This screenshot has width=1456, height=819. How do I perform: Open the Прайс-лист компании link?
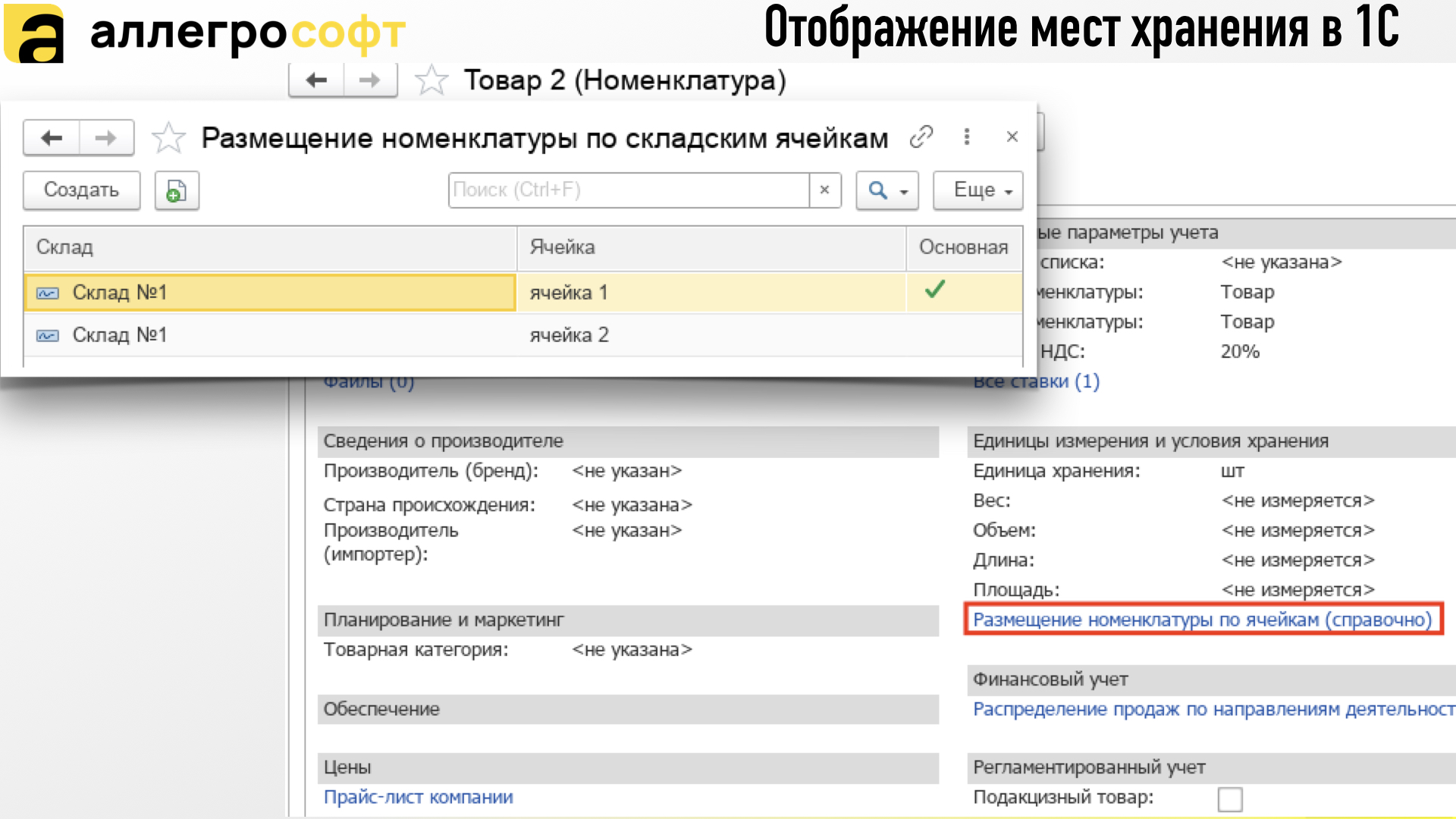[x=419, y=798]
